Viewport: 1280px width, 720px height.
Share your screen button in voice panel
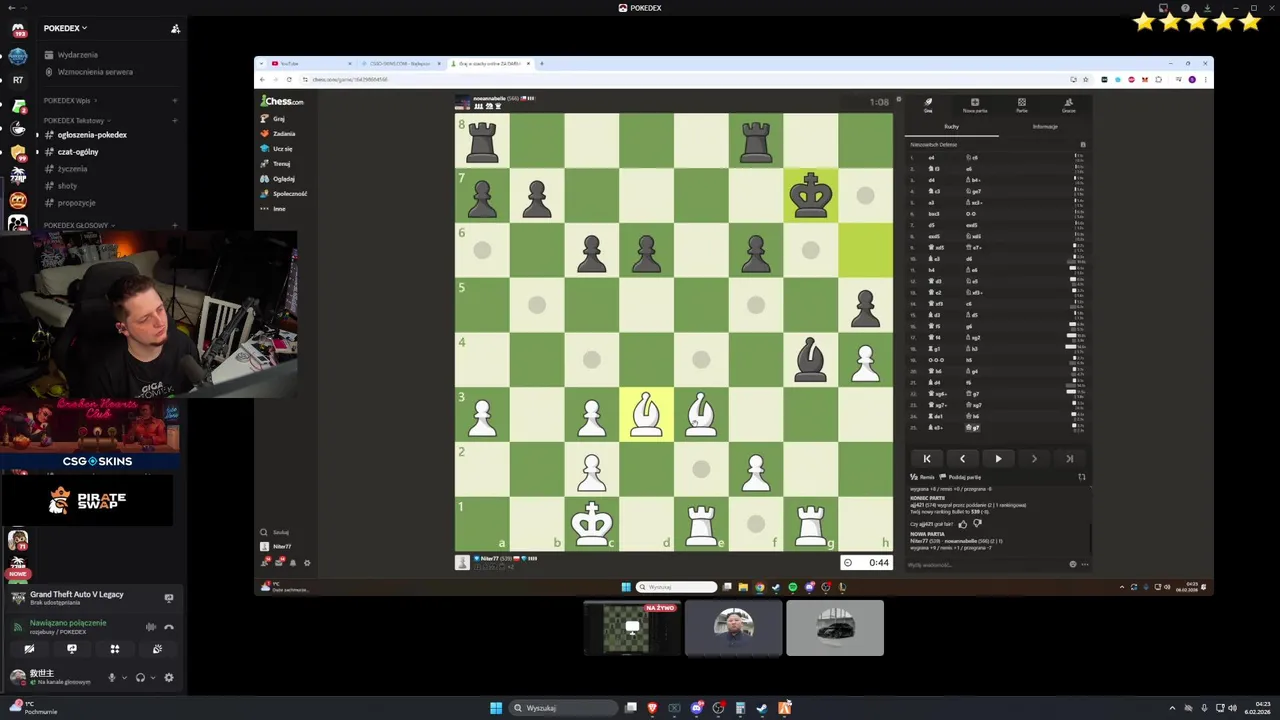click(72, 649)
